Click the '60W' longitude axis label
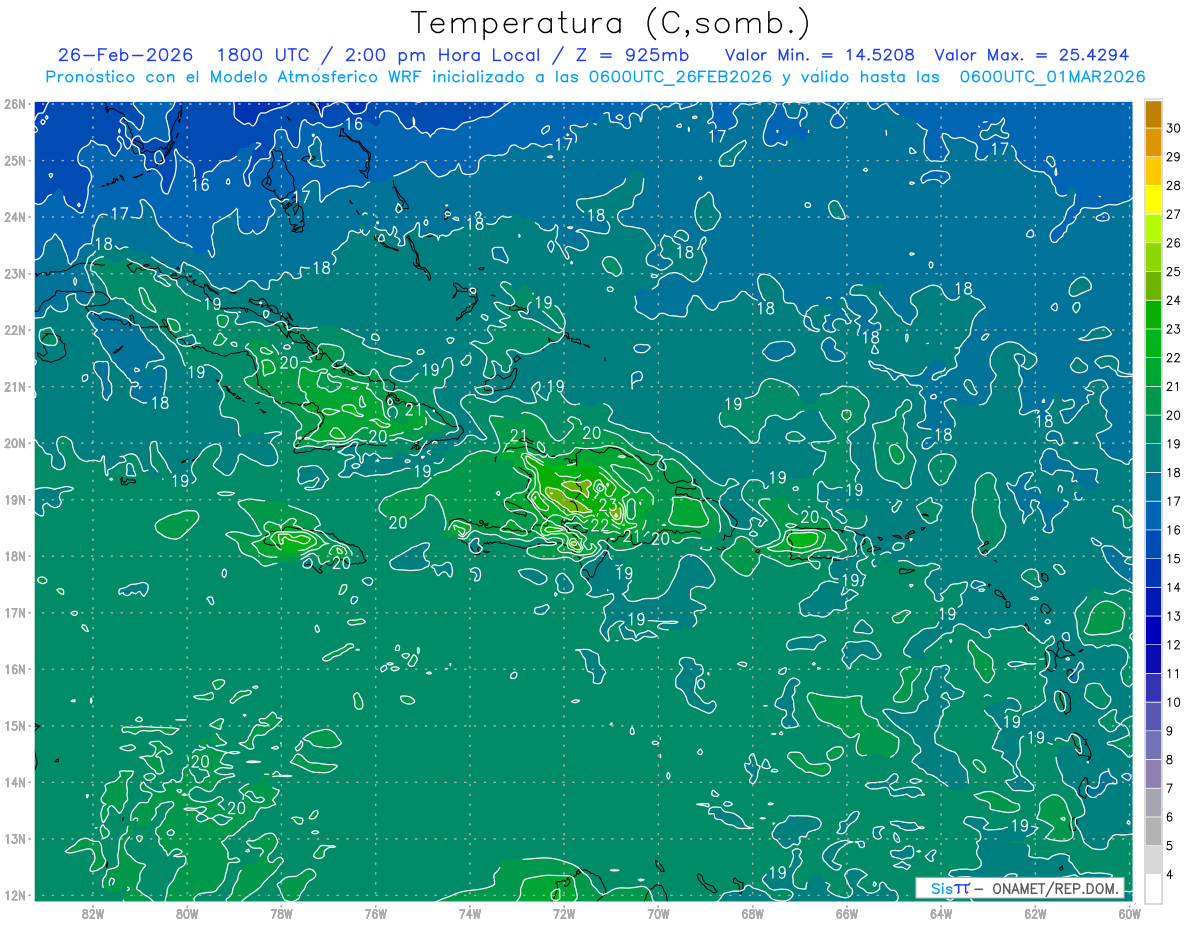 tap(1130, 913)
